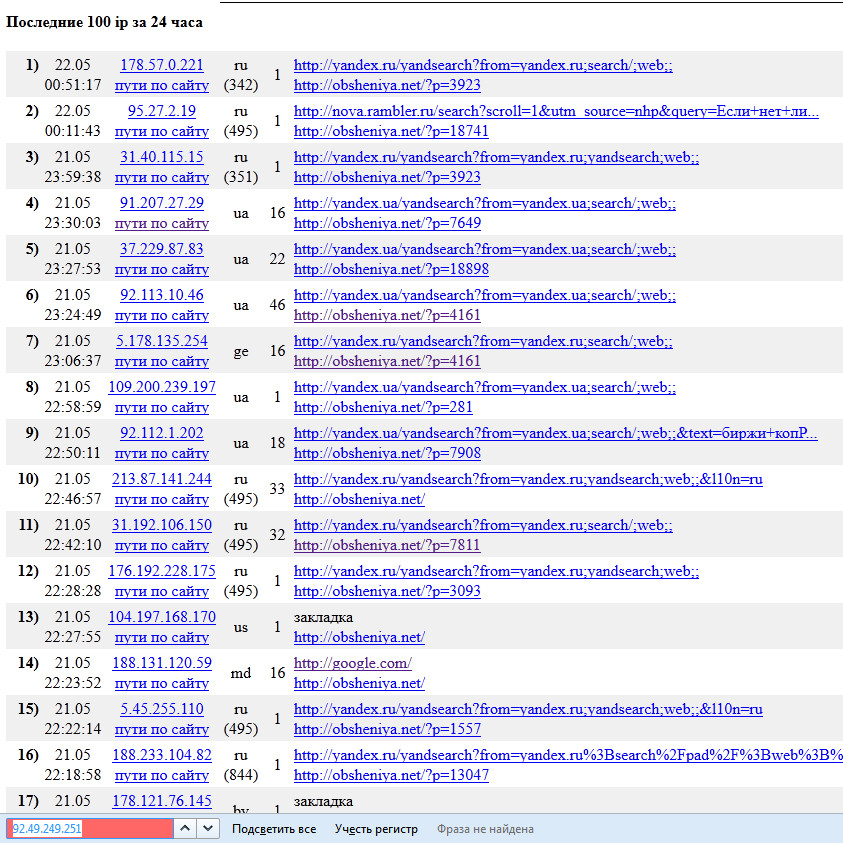Click timestamp 00:51:17 in entry 1
The height and width of the screenshot is (843, 843).
point(73,85)
